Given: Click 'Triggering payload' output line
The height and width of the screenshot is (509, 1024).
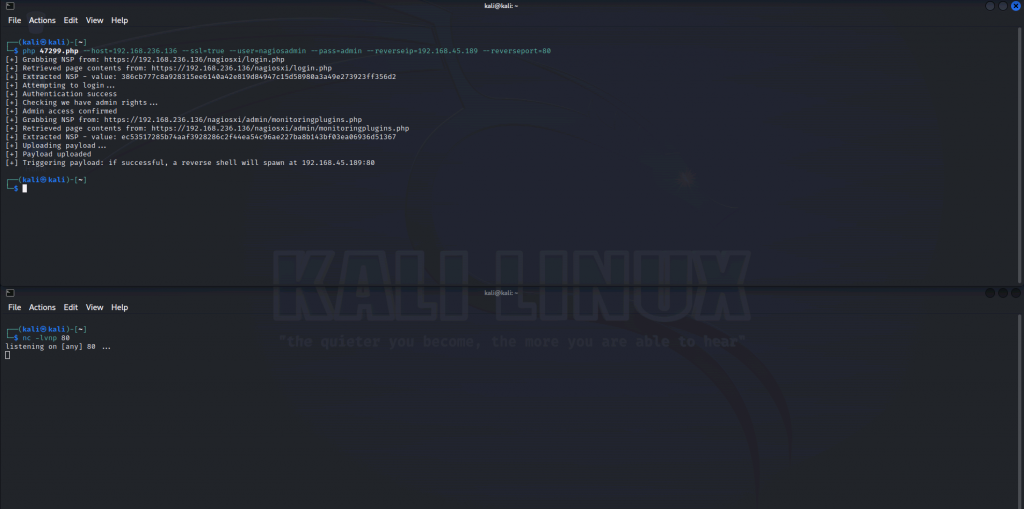Looking at the screenshot, I should 190,163.
